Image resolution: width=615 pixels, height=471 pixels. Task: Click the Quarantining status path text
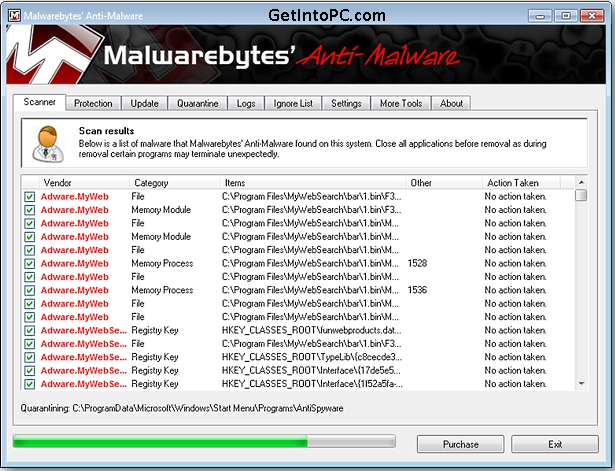click(182, 408)
